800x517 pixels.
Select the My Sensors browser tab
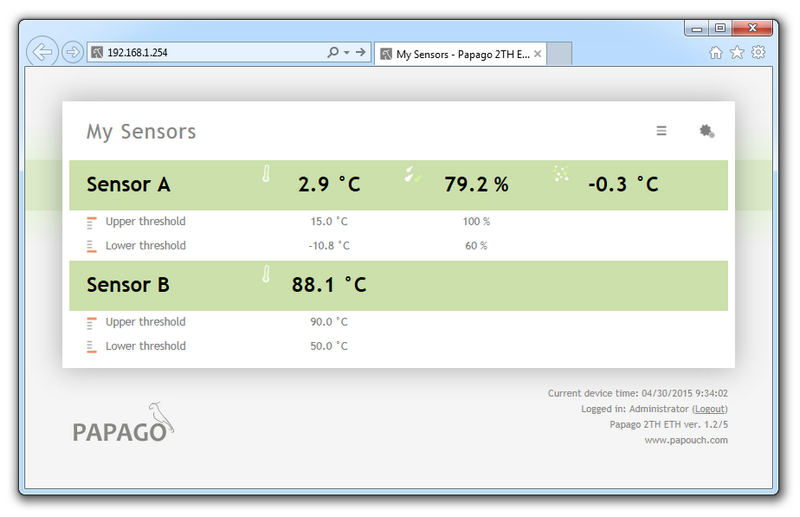460,54
